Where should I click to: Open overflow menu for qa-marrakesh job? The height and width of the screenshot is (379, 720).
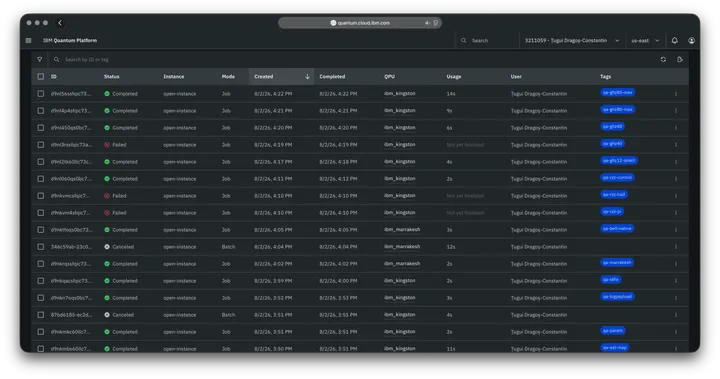coord(676,264)
